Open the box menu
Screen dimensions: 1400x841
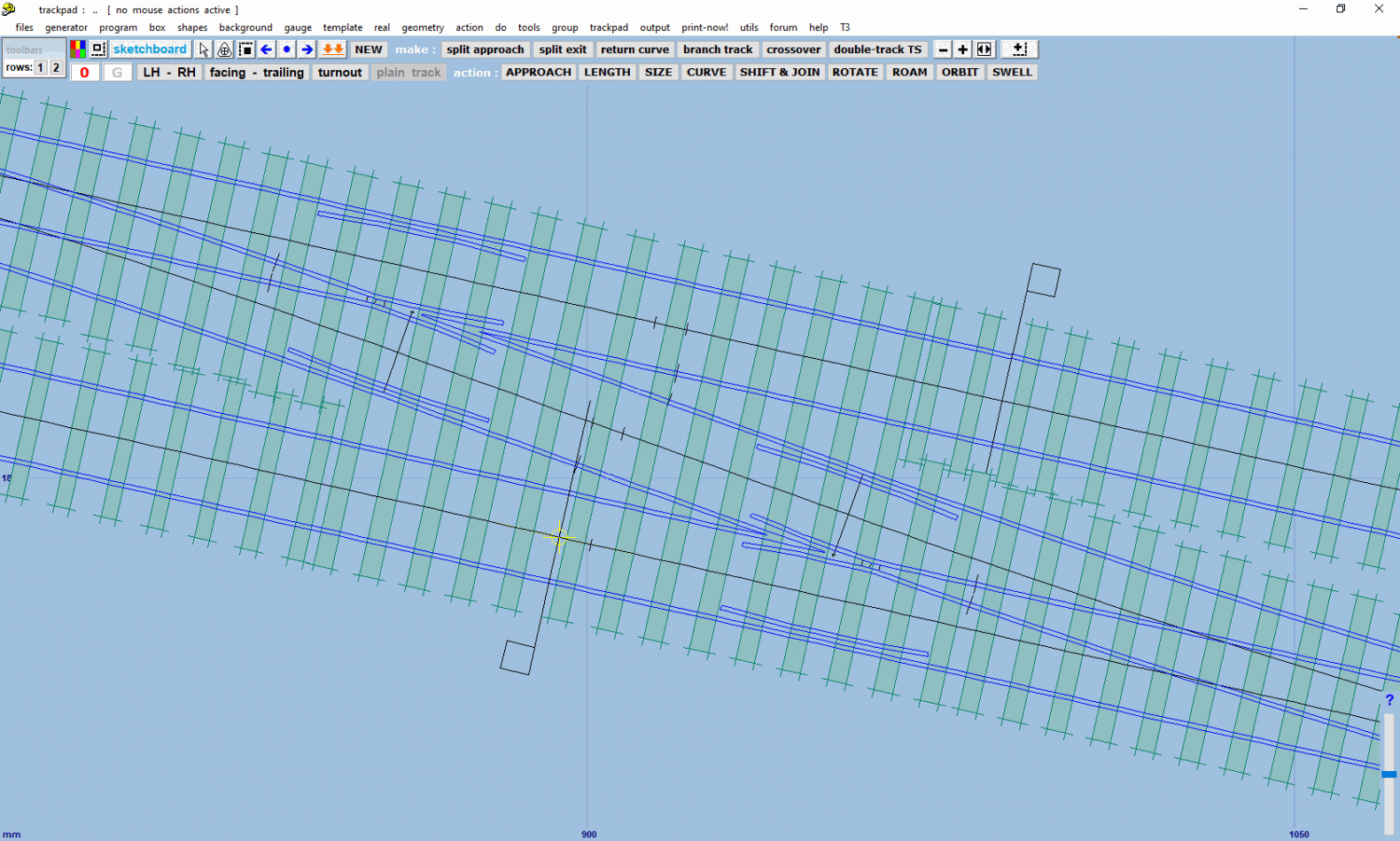click(157, 27)
